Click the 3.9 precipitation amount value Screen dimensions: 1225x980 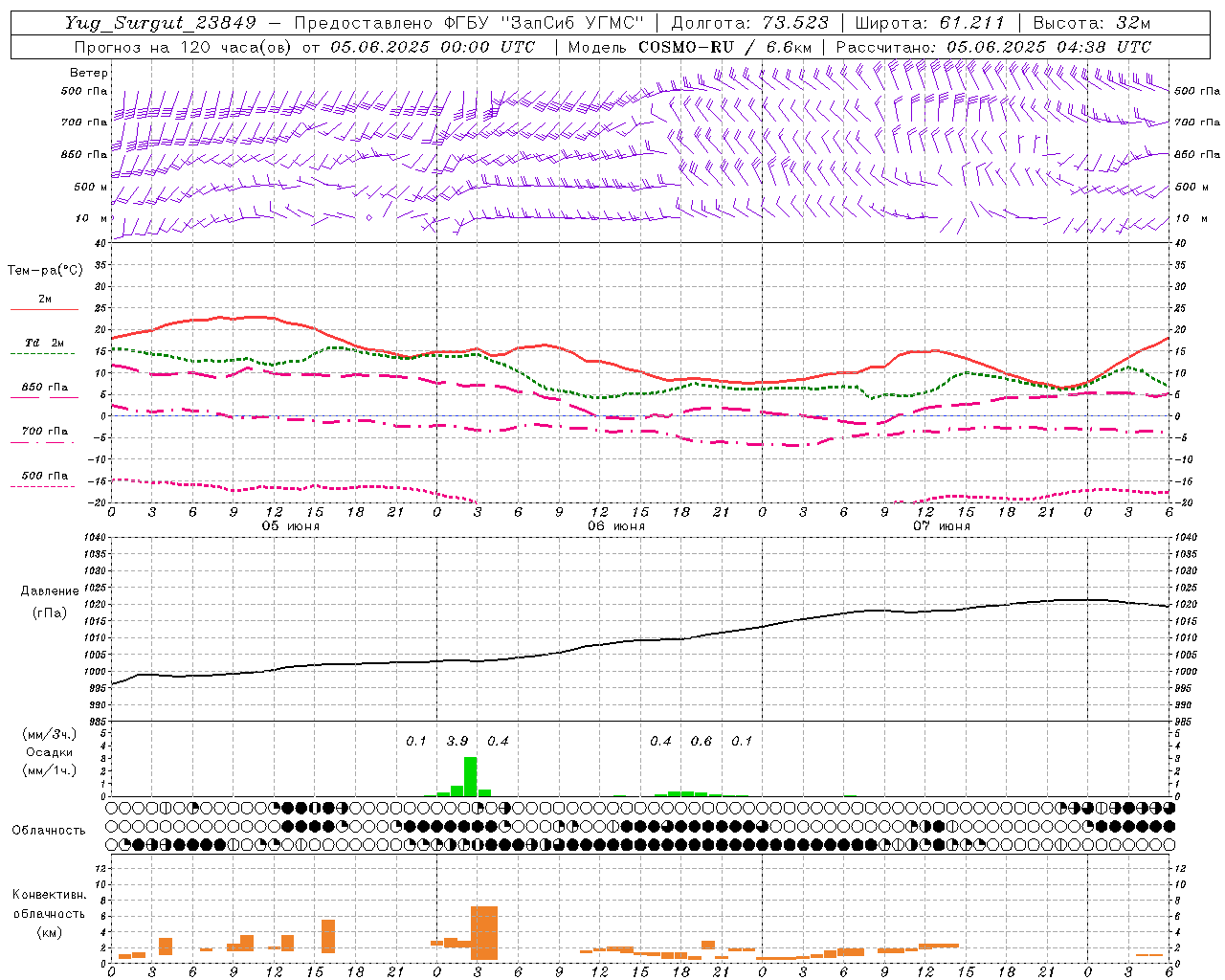coord(457,741)
